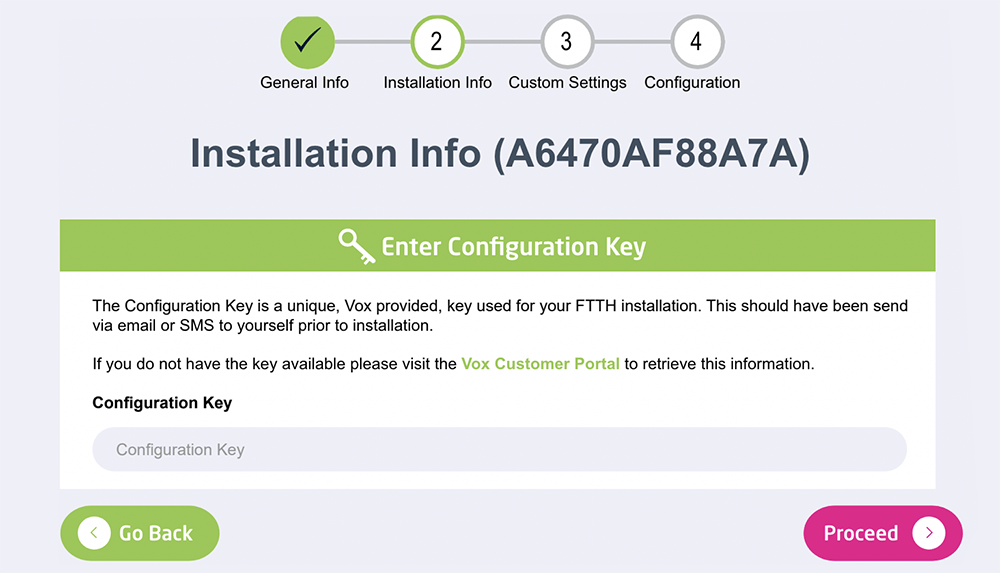Viewport: 1000px width, 573px height.
Task: Click the left arrow icon on Go Back
Action: point(94,533)
